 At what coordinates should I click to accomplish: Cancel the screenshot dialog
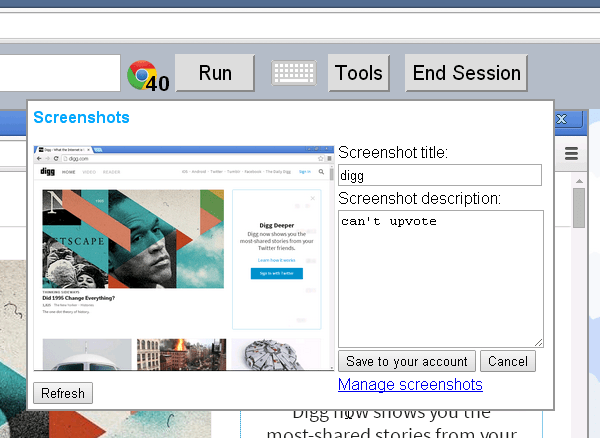pyautogui.click(x=508, y=361)
